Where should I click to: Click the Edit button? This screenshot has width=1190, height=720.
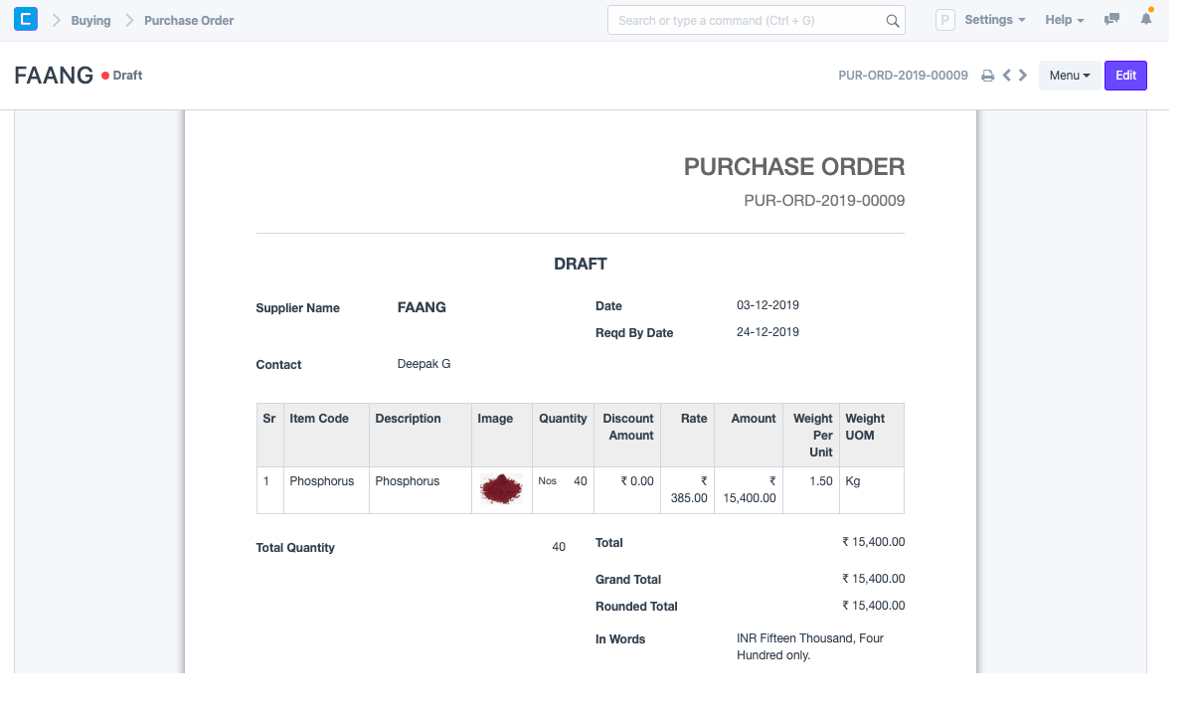[x=1125, y=75]
